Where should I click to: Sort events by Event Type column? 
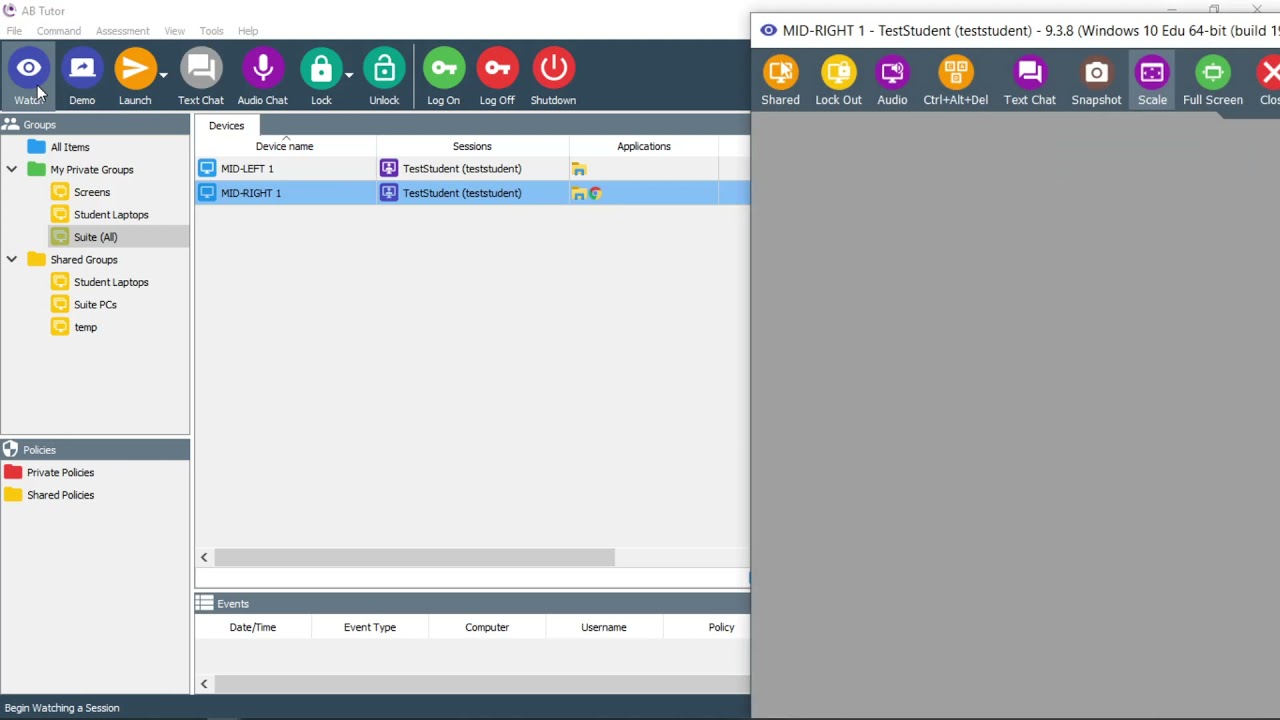point(370,627)
